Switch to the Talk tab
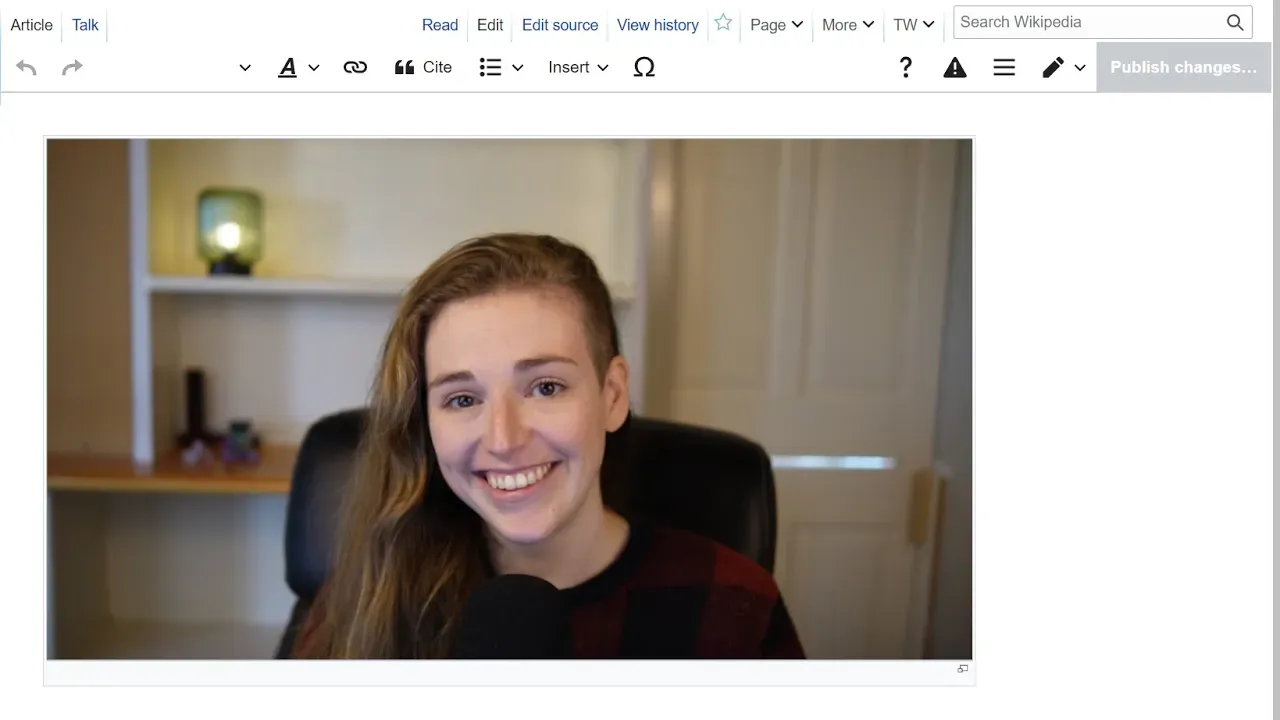The image size is (1280, 720). [85, 25]
